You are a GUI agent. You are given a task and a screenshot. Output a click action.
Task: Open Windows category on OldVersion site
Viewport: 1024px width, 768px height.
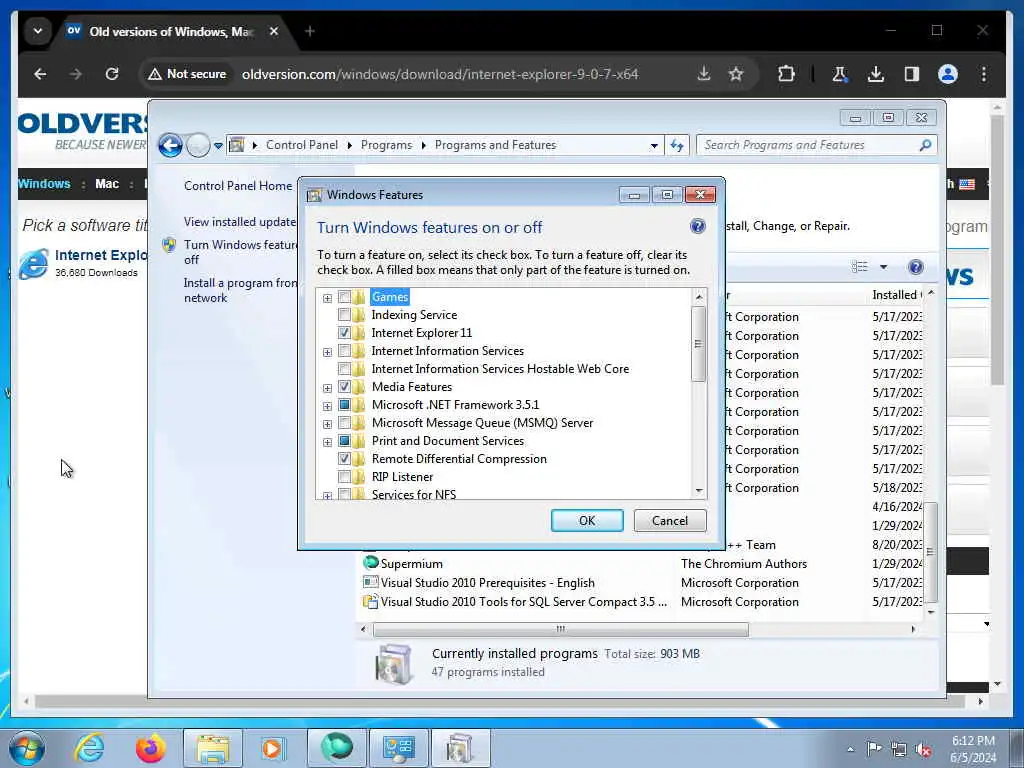[44, 184]
